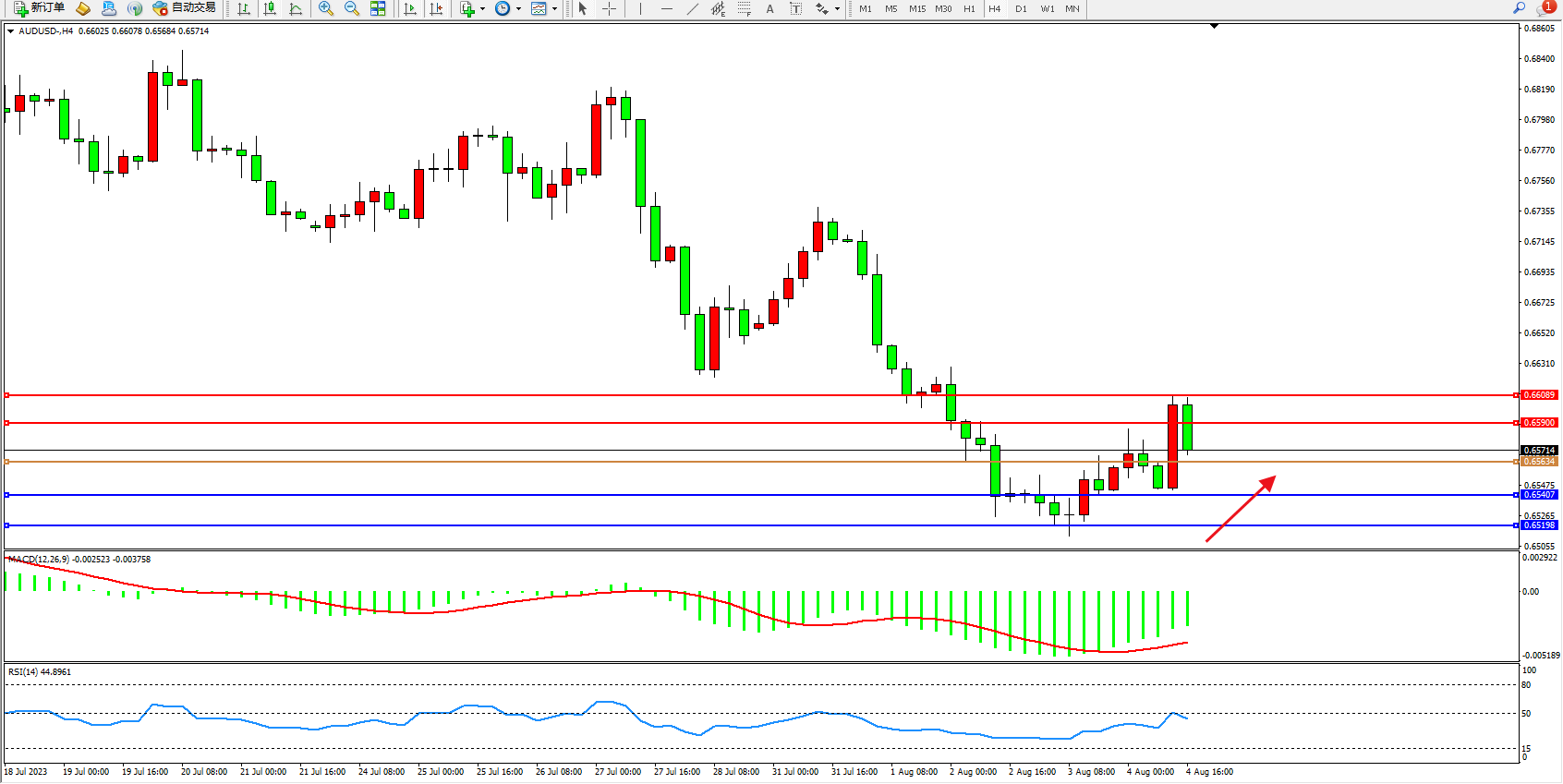
Task: Expand the indicators list dropdown arrow
Action: pos(482,9)
